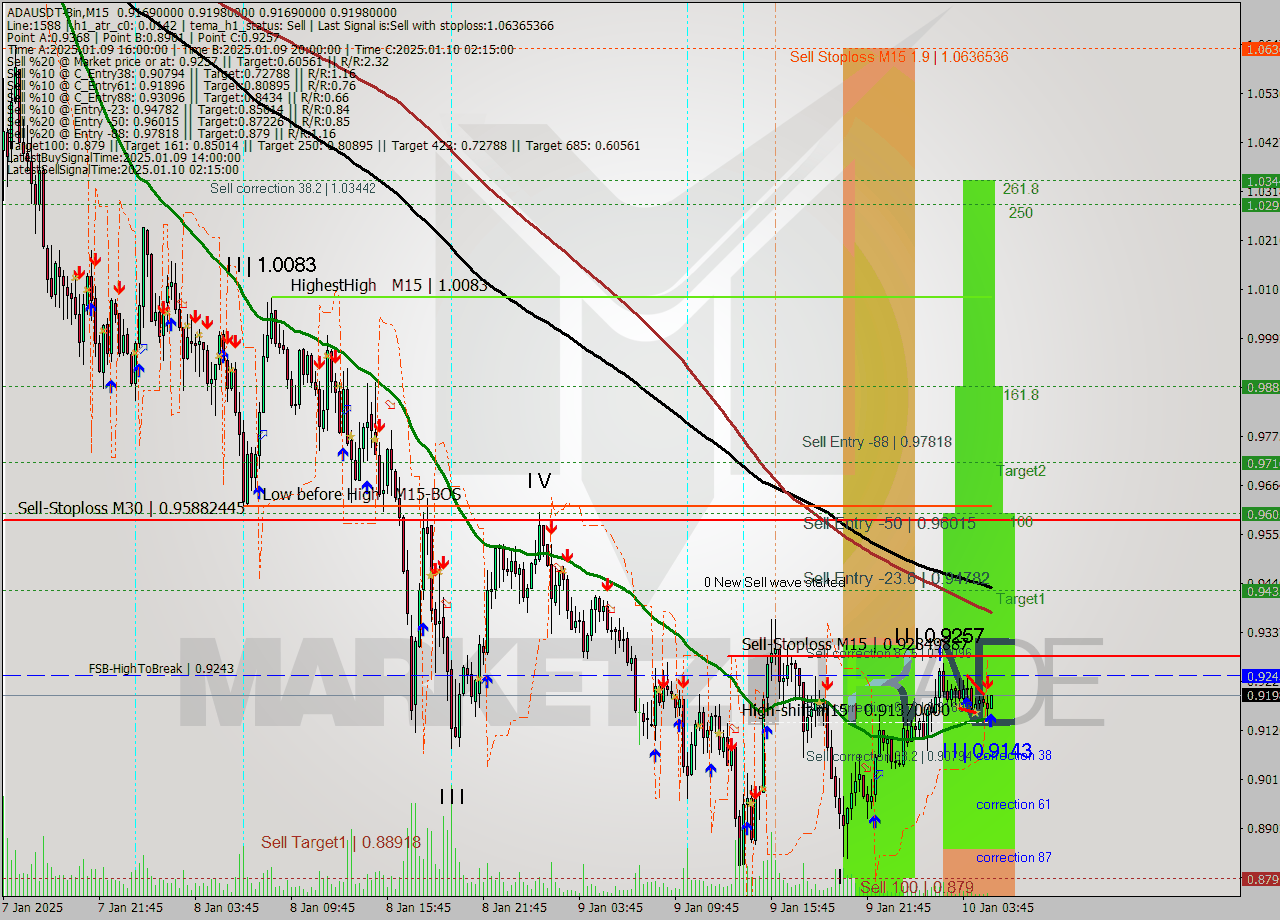Click the 'Sell %20 @ Entry -50' line
Screen dimensions: 1280x920
pyautogui.click(x=178, y=121)
